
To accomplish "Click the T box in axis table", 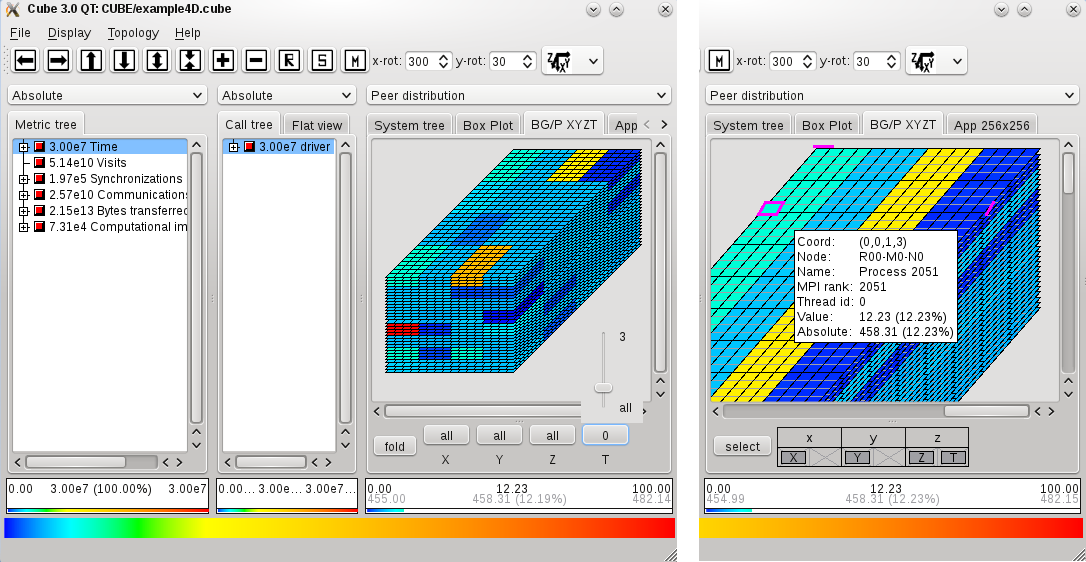I will pyautogui.click(x=953, y=457).
